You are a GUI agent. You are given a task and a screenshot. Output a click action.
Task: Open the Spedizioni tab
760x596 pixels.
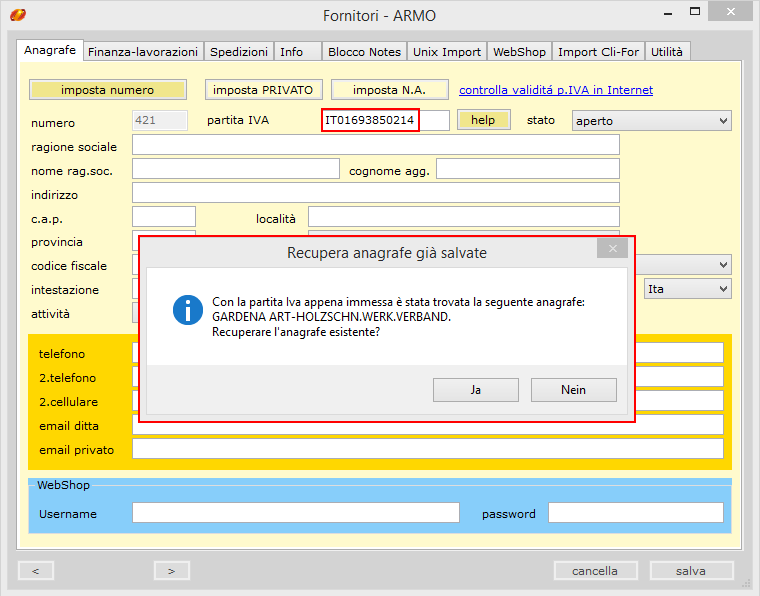tap(238, 52)
